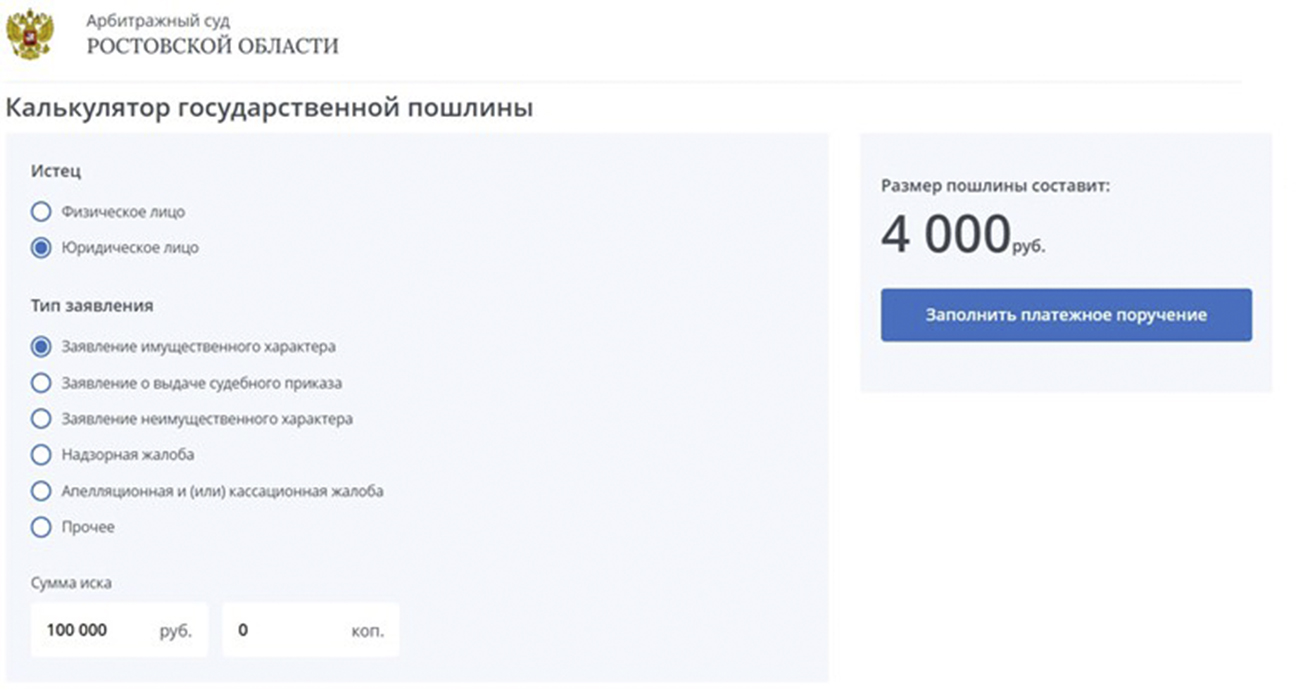Click the Russian coat of arms emblem

pyautogui.click(x=30, y=34)
